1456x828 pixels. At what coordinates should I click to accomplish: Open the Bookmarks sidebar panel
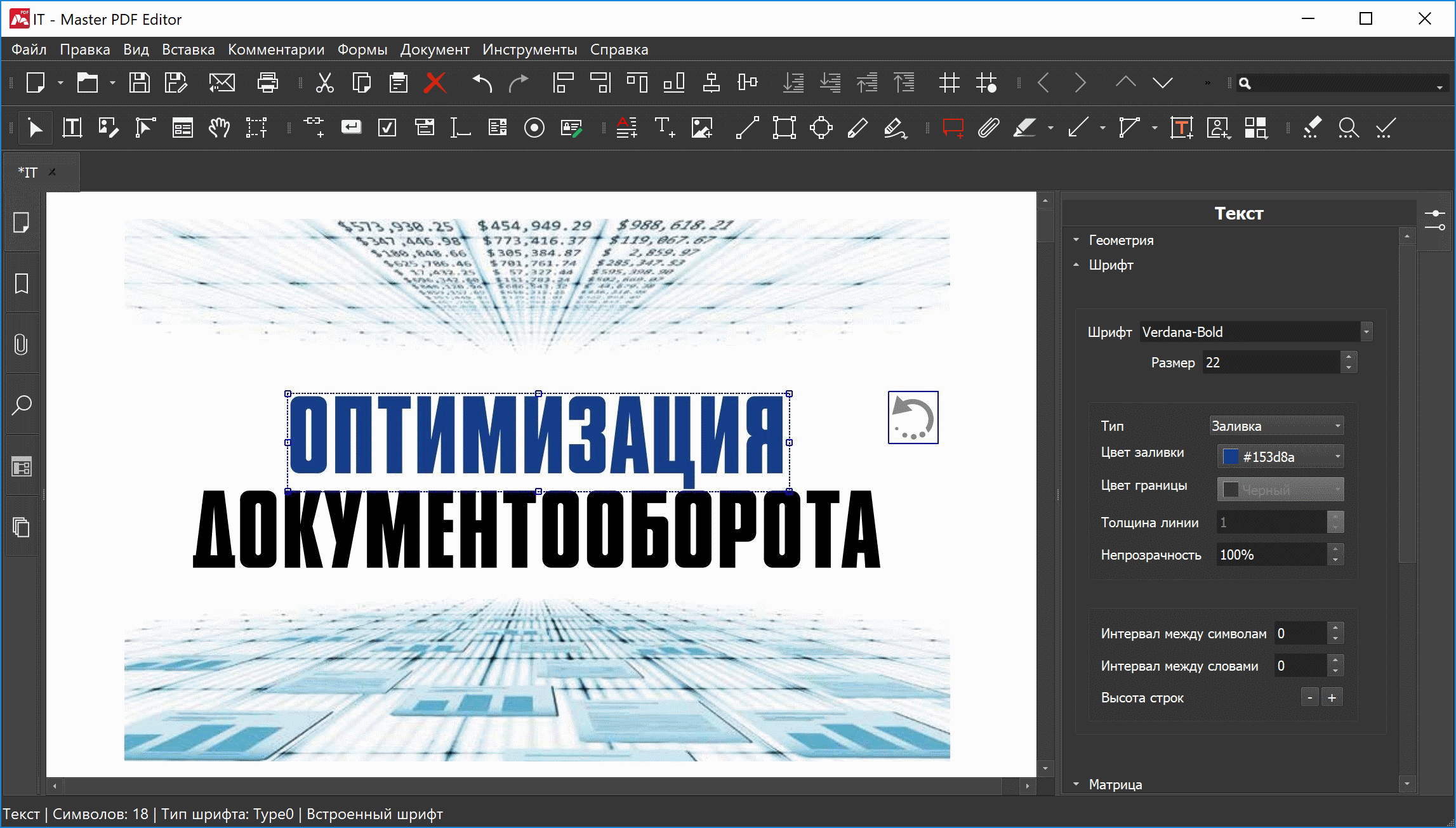click(22, 284)
